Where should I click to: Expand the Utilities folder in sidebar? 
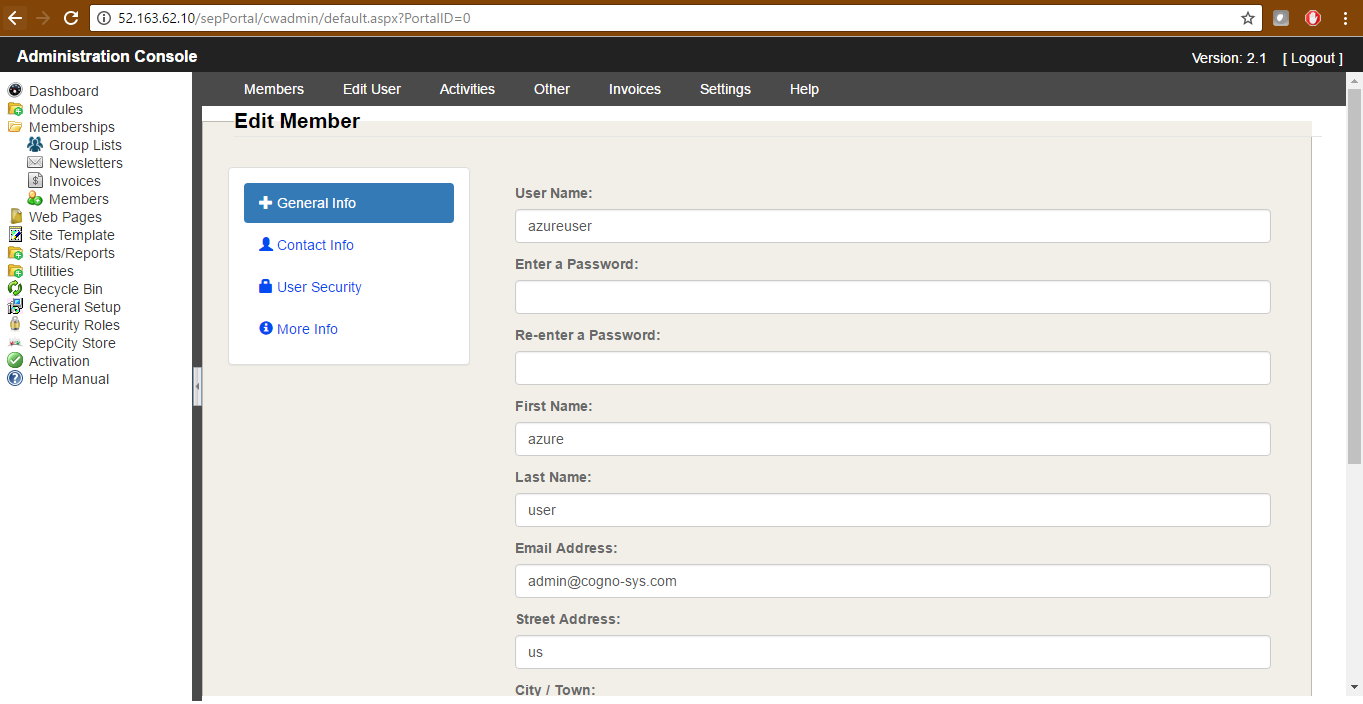15,271
